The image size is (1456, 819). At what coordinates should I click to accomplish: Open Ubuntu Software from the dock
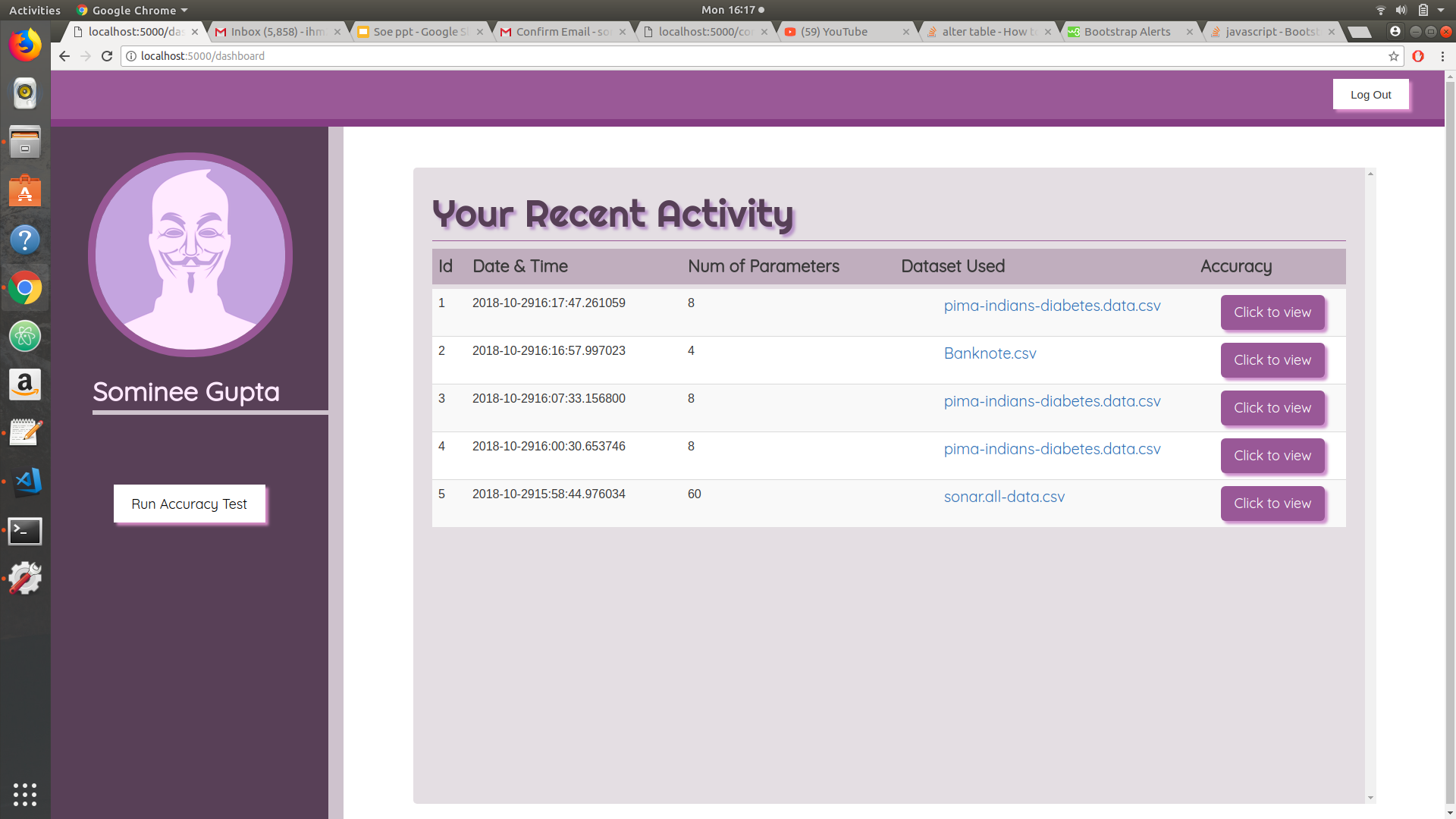click(25, 191)
